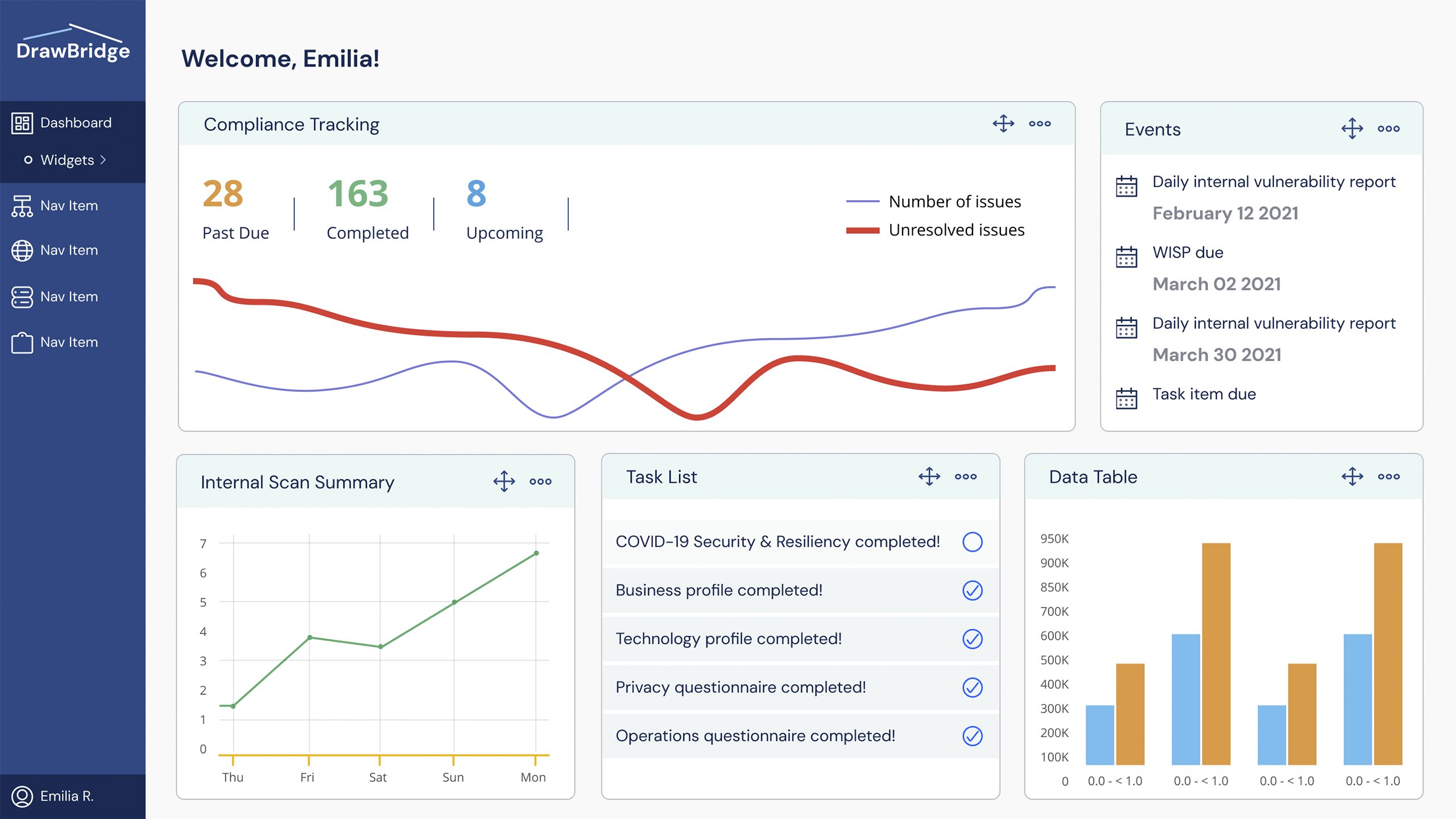Click the Mon label on the scan chart axis
Image resolution: width=1456 pixels, height=819 pixels.
(533, 777)
